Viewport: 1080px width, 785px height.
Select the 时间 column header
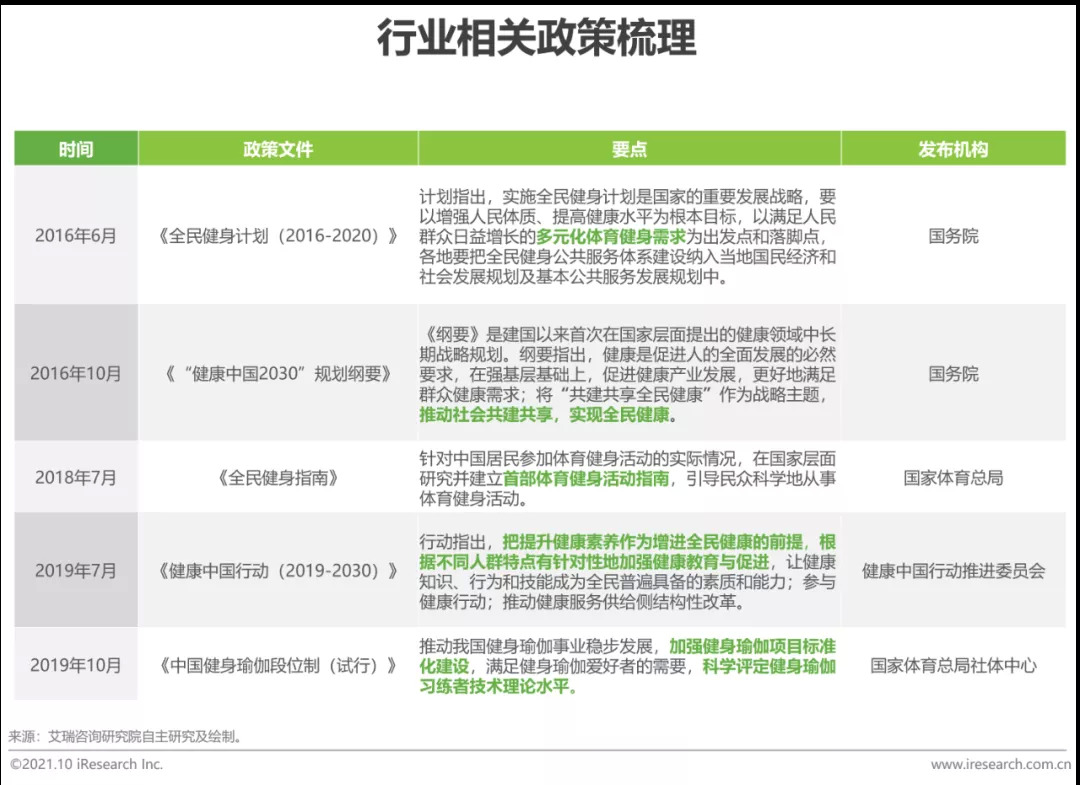click(76, 149)
